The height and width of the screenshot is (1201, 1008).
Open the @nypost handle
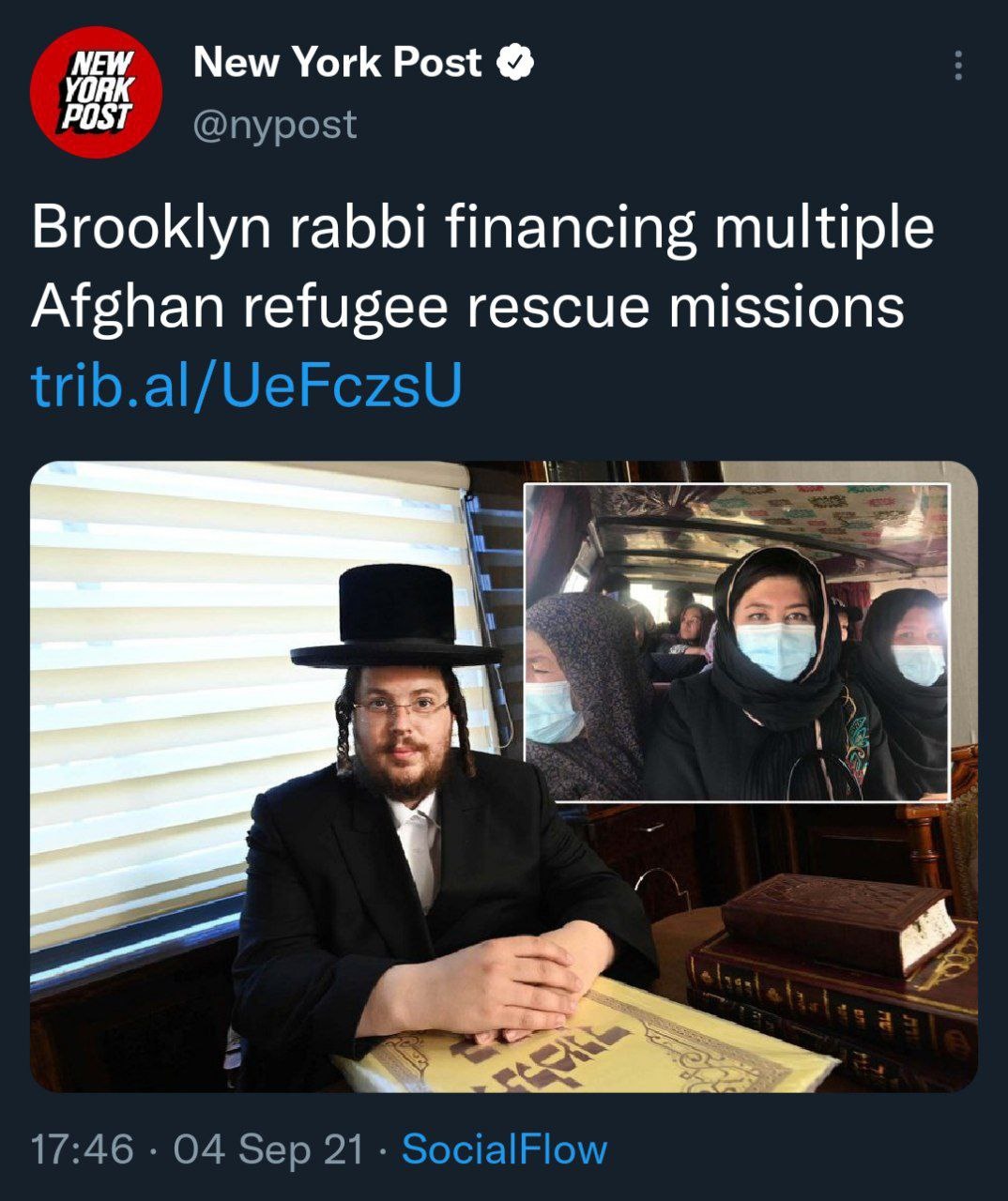[x=275, y=124]
